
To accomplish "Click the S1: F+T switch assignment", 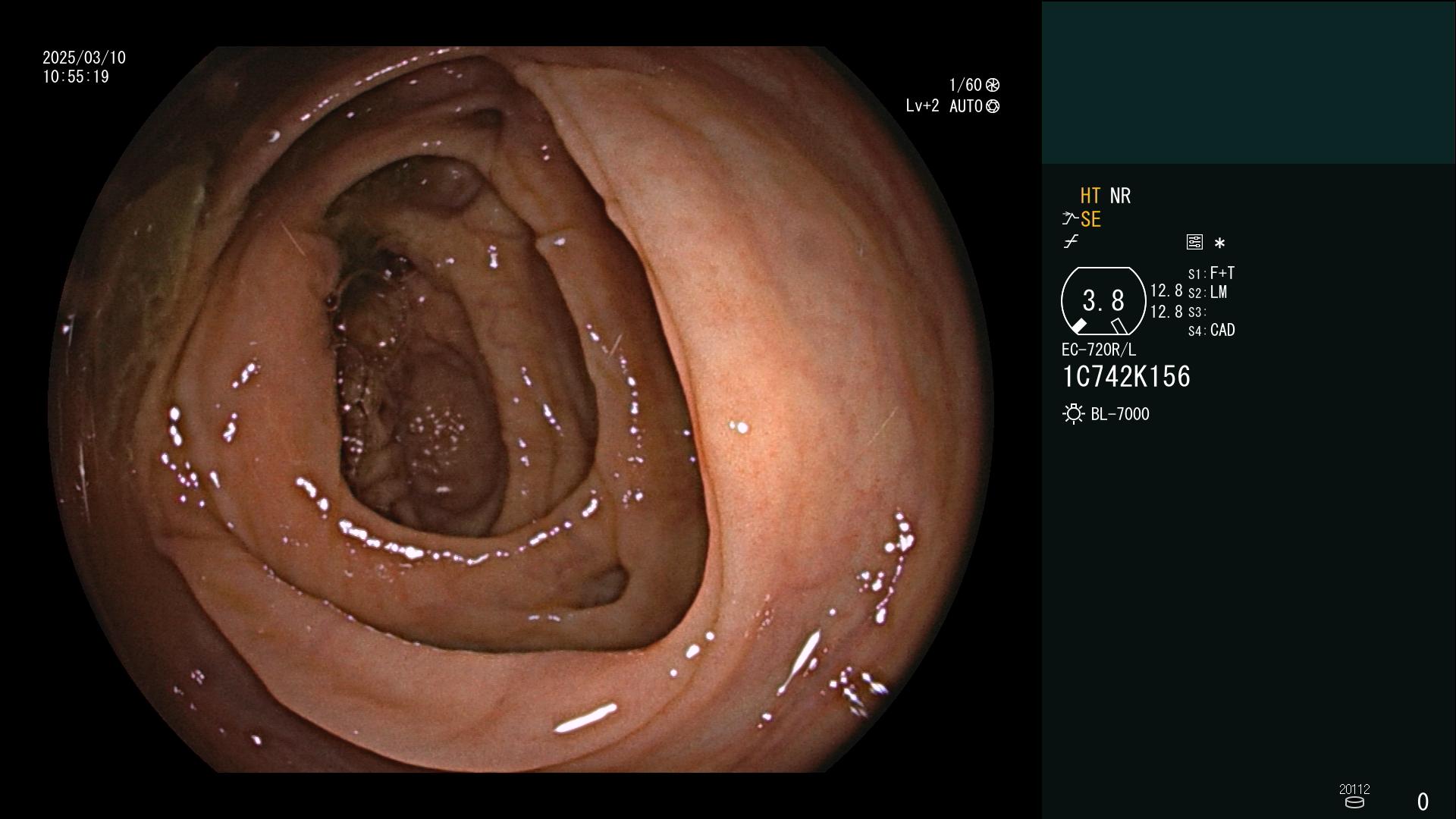I will click(x=1211, y=273).
